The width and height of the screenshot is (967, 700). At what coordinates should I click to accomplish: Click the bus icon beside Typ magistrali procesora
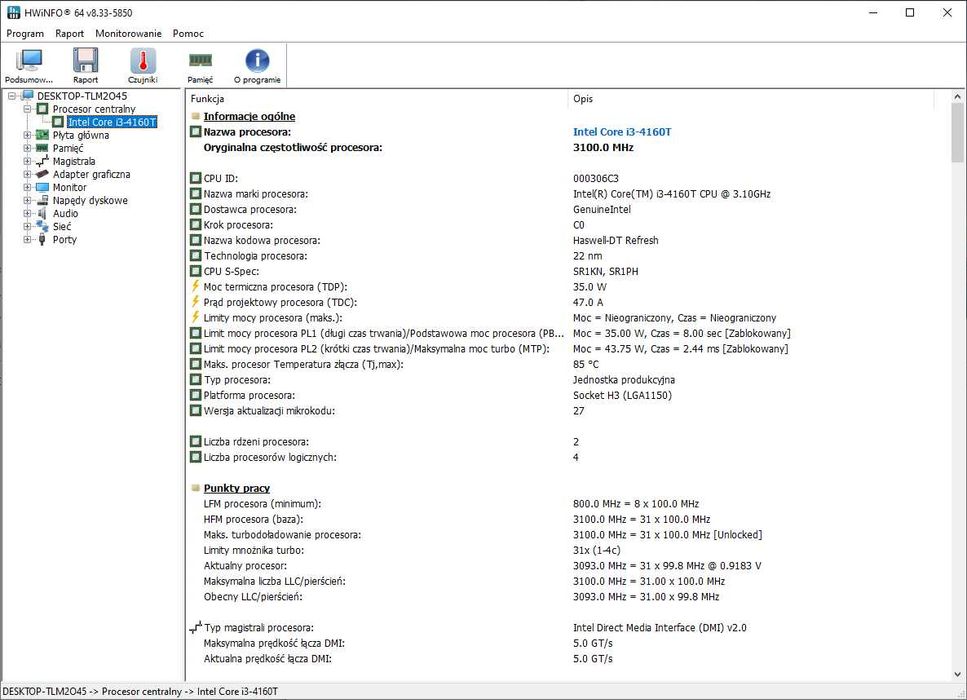click(x=195, y=628)
